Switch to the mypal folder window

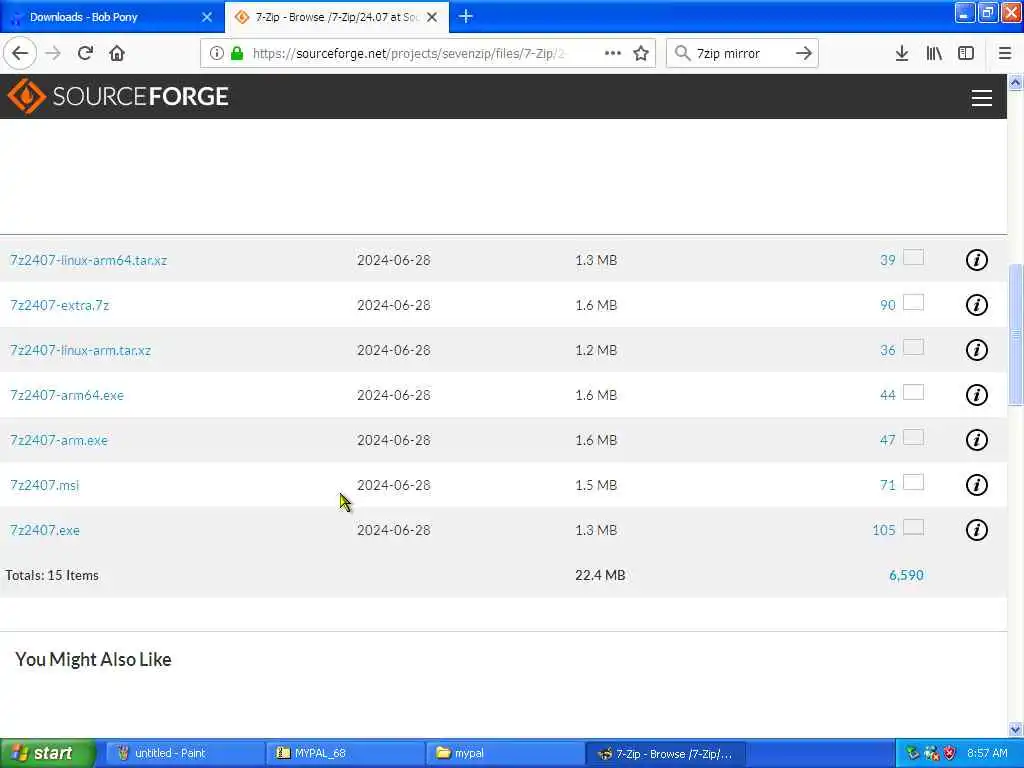(505, 753)
